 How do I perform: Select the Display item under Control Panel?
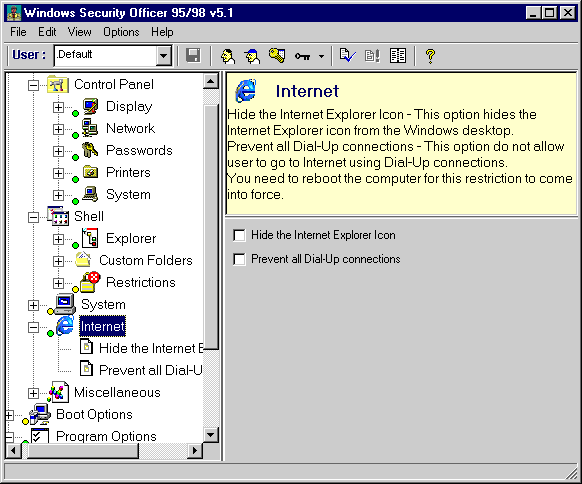pos(129,107)
